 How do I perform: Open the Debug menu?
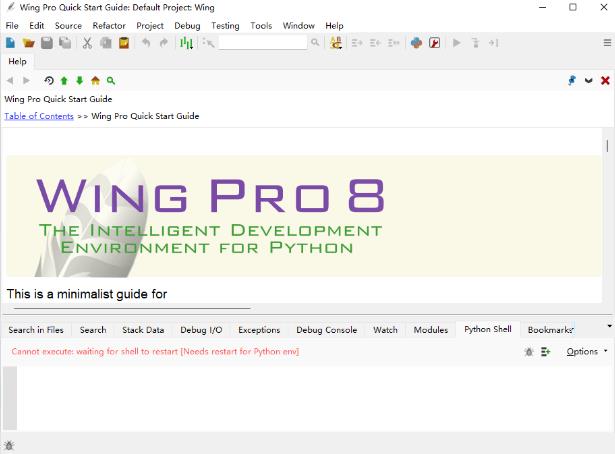187,25
